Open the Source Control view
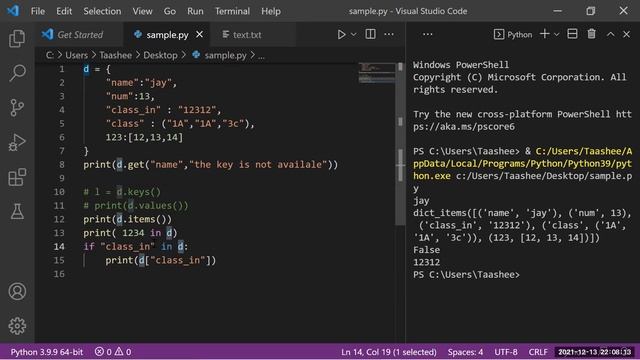 click(17, 107)
